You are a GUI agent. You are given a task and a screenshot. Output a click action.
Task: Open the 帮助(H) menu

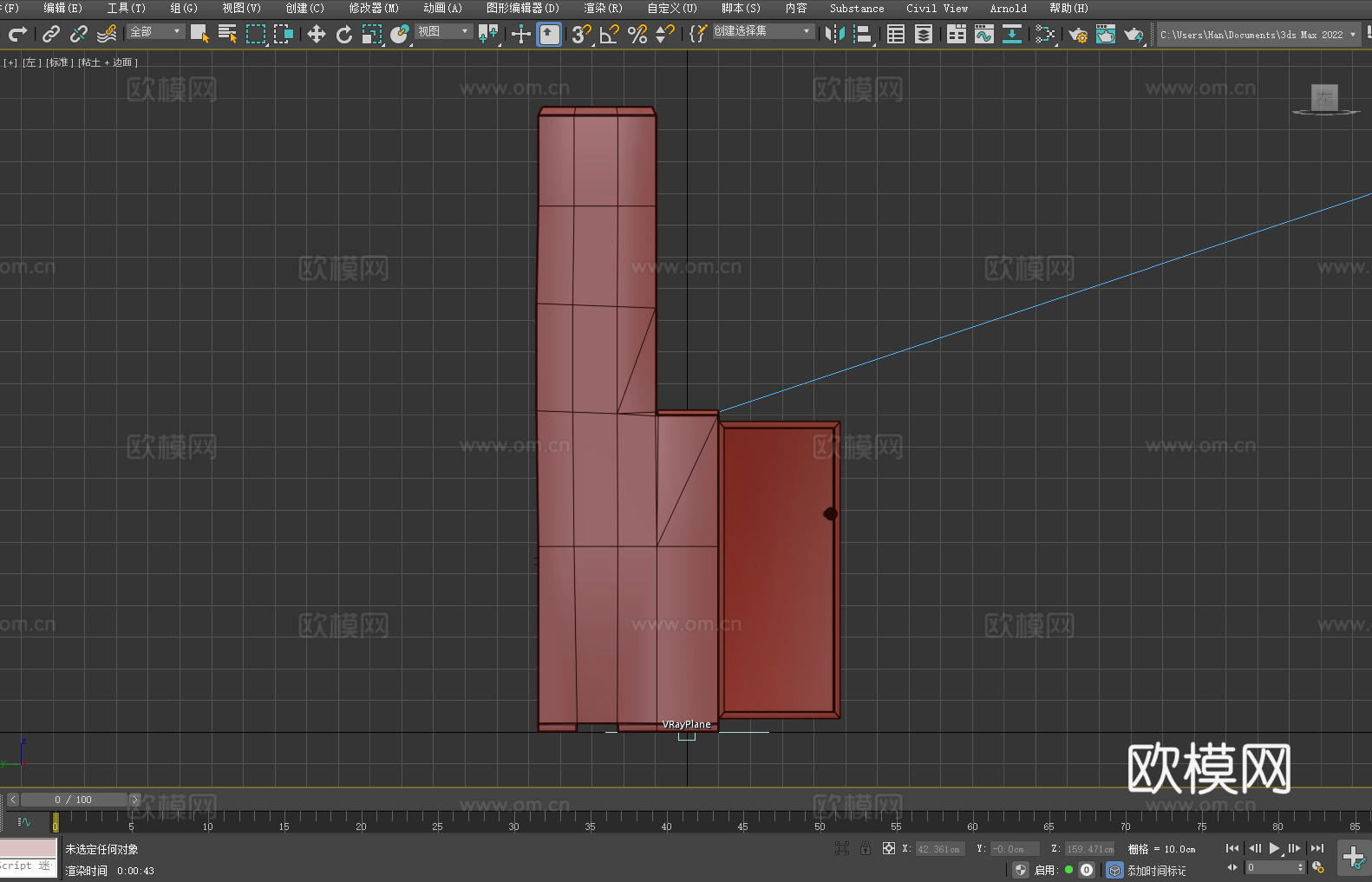coord(1068,8)
